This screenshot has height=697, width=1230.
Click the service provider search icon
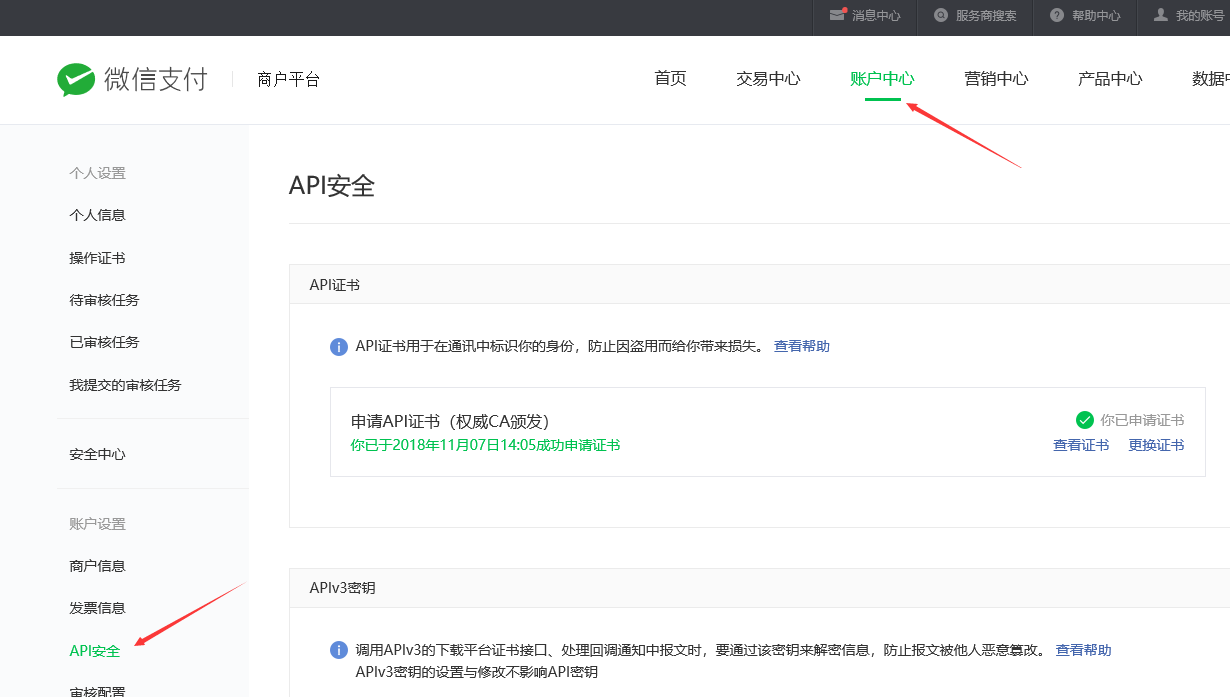pos(940,15)
